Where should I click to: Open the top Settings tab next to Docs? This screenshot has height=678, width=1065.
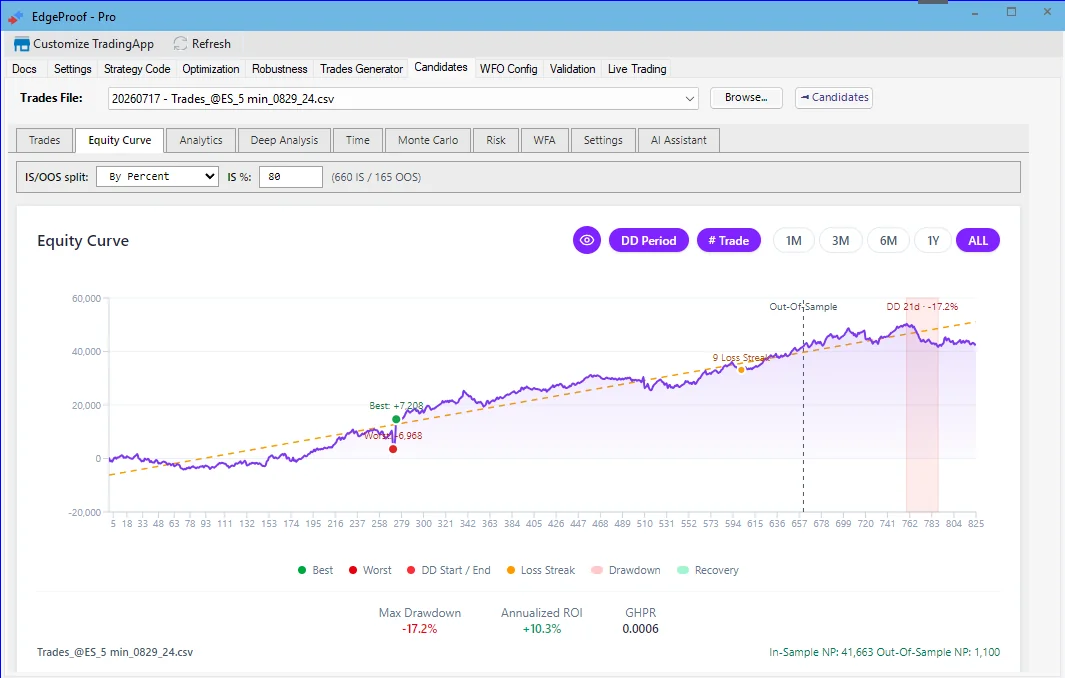73,69
